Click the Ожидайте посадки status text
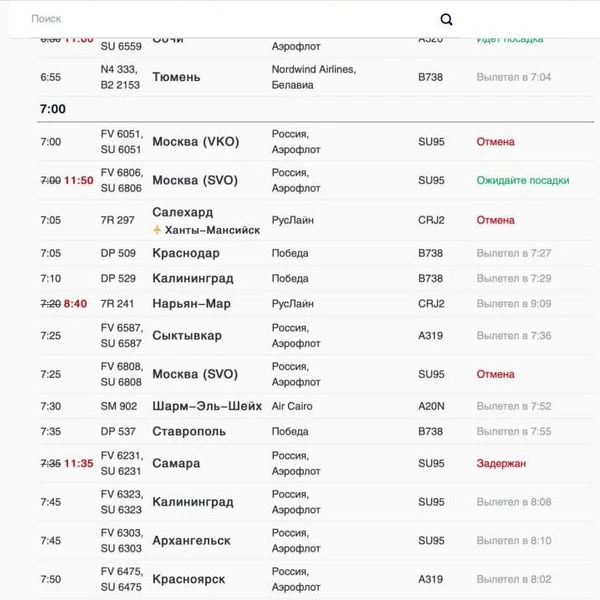This screenshot has height=600, width=600. click(x=523, y=181)
